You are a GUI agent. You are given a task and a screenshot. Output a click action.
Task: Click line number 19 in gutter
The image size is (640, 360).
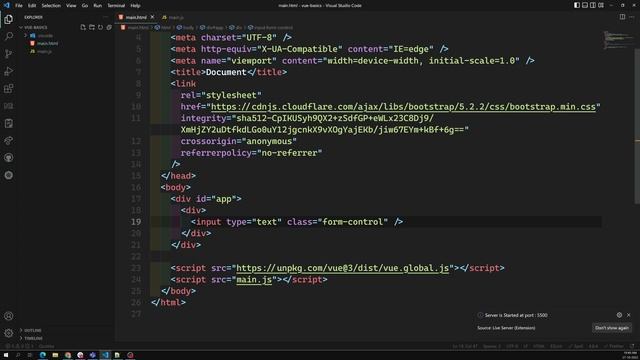[x=136, y=222]
